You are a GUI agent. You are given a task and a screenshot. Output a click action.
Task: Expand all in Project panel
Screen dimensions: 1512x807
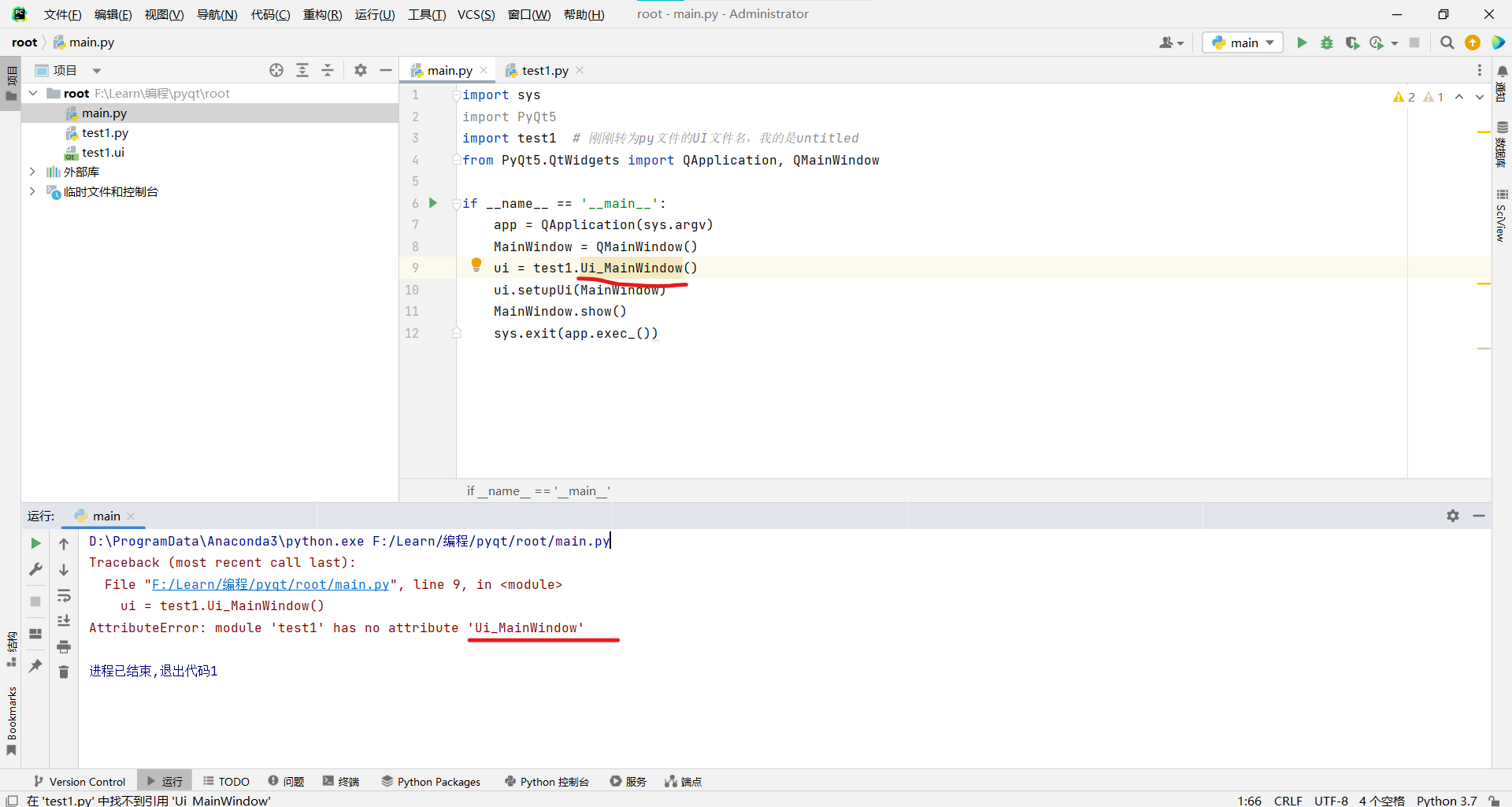pyautogui.click(x=302, y=70)
